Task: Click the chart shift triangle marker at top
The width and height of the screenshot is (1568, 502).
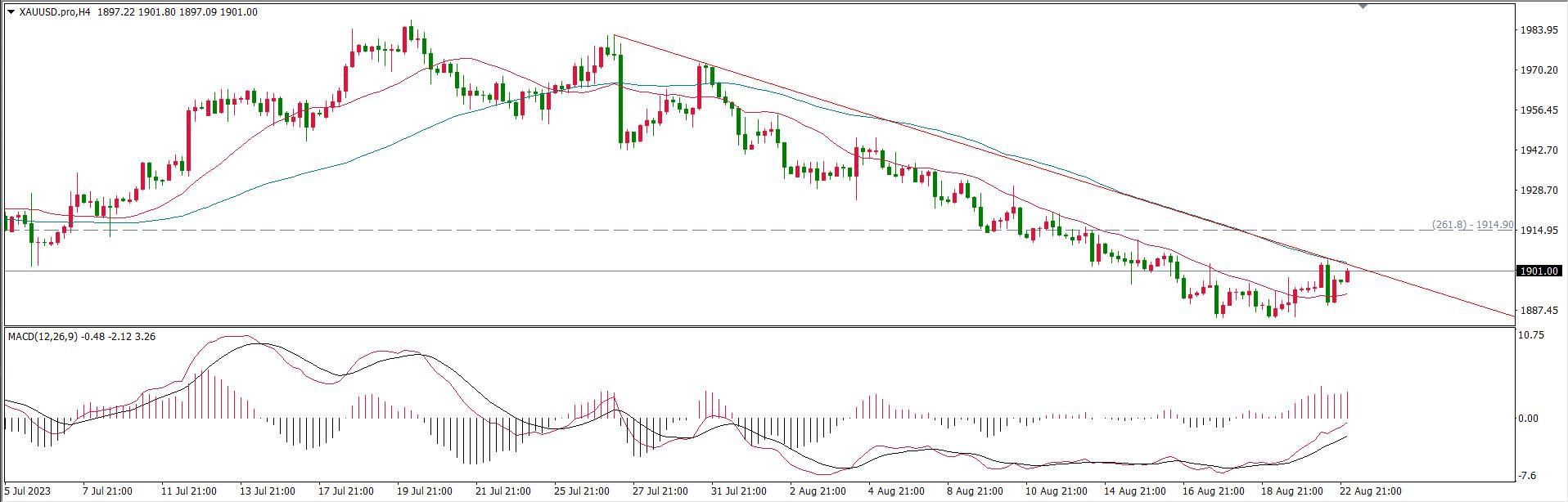Action: point(1363,7)
